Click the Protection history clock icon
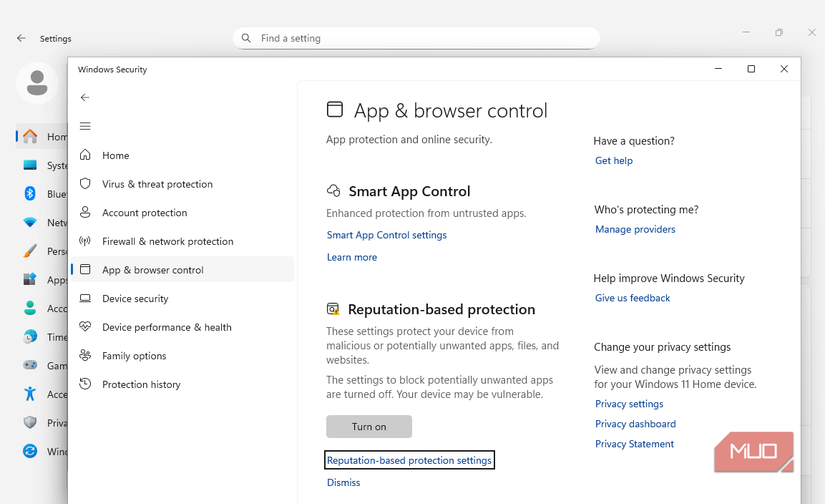Screen dimensions: 825x504 (85, 384)
